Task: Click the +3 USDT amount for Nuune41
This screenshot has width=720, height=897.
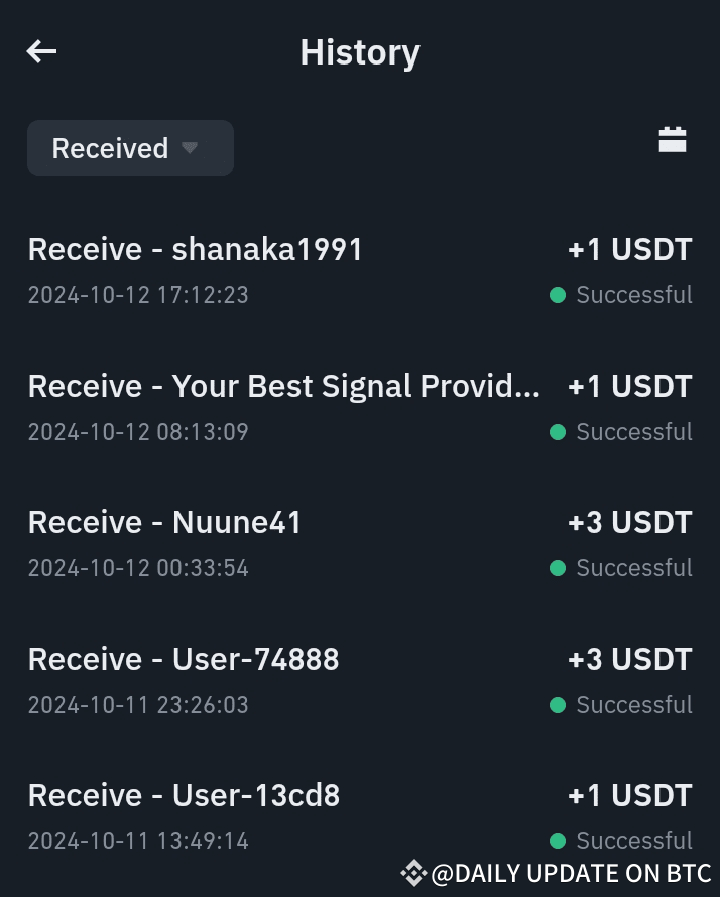Action: [x=630, y=522]
